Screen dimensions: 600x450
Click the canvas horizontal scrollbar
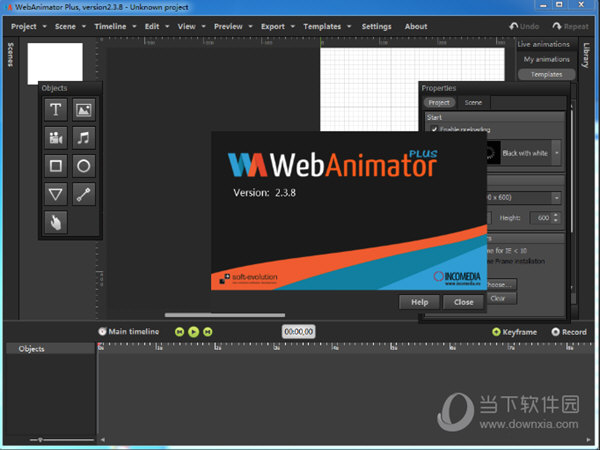click(225, 315)
